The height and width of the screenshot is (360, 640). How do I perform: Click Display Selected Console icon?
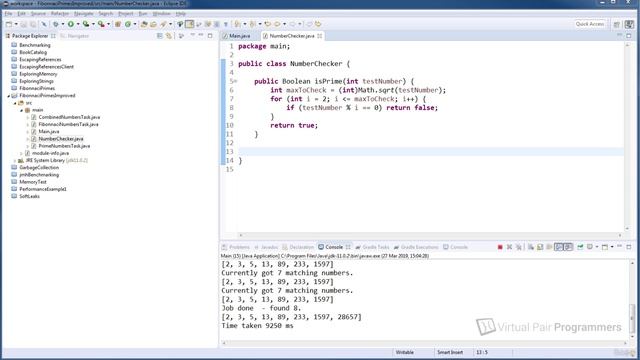point(590,247)
